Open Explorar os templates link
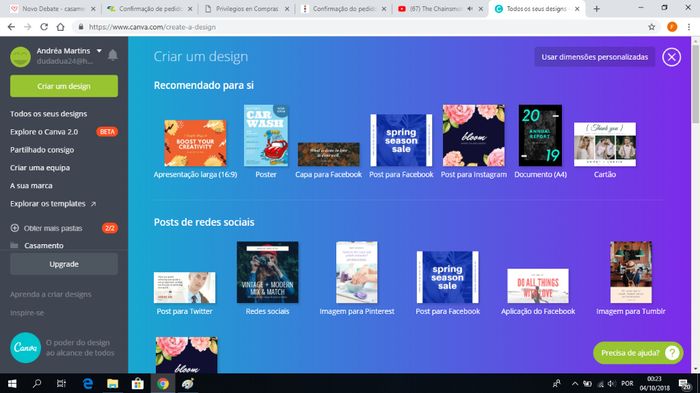This screenshot has width=700, height=393. coord(48,203)
